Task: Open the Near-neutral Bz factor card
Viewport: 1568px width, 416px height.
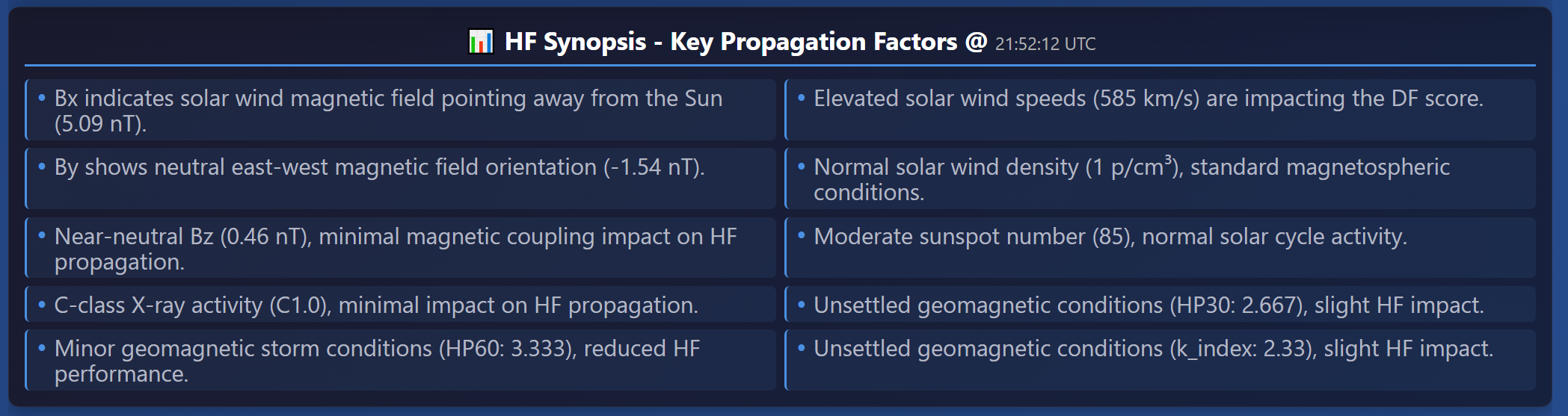Action: pos(401,248)
